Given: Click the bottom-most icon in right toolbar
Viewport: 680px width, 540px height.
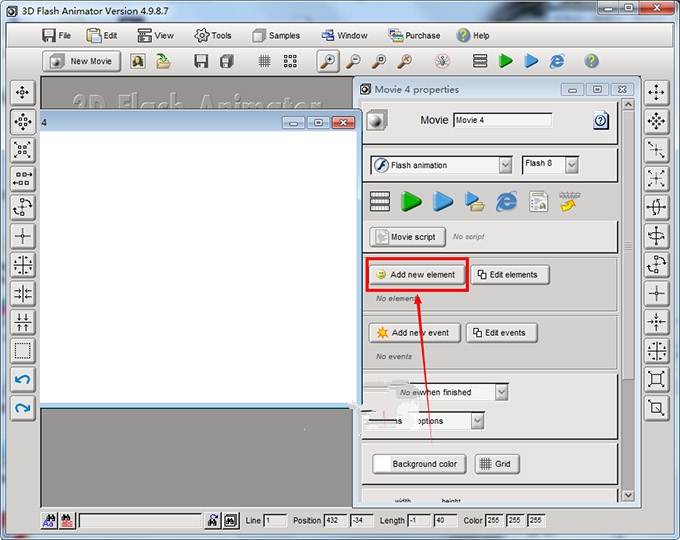Looking at the screenshot, I should point(656,408).
